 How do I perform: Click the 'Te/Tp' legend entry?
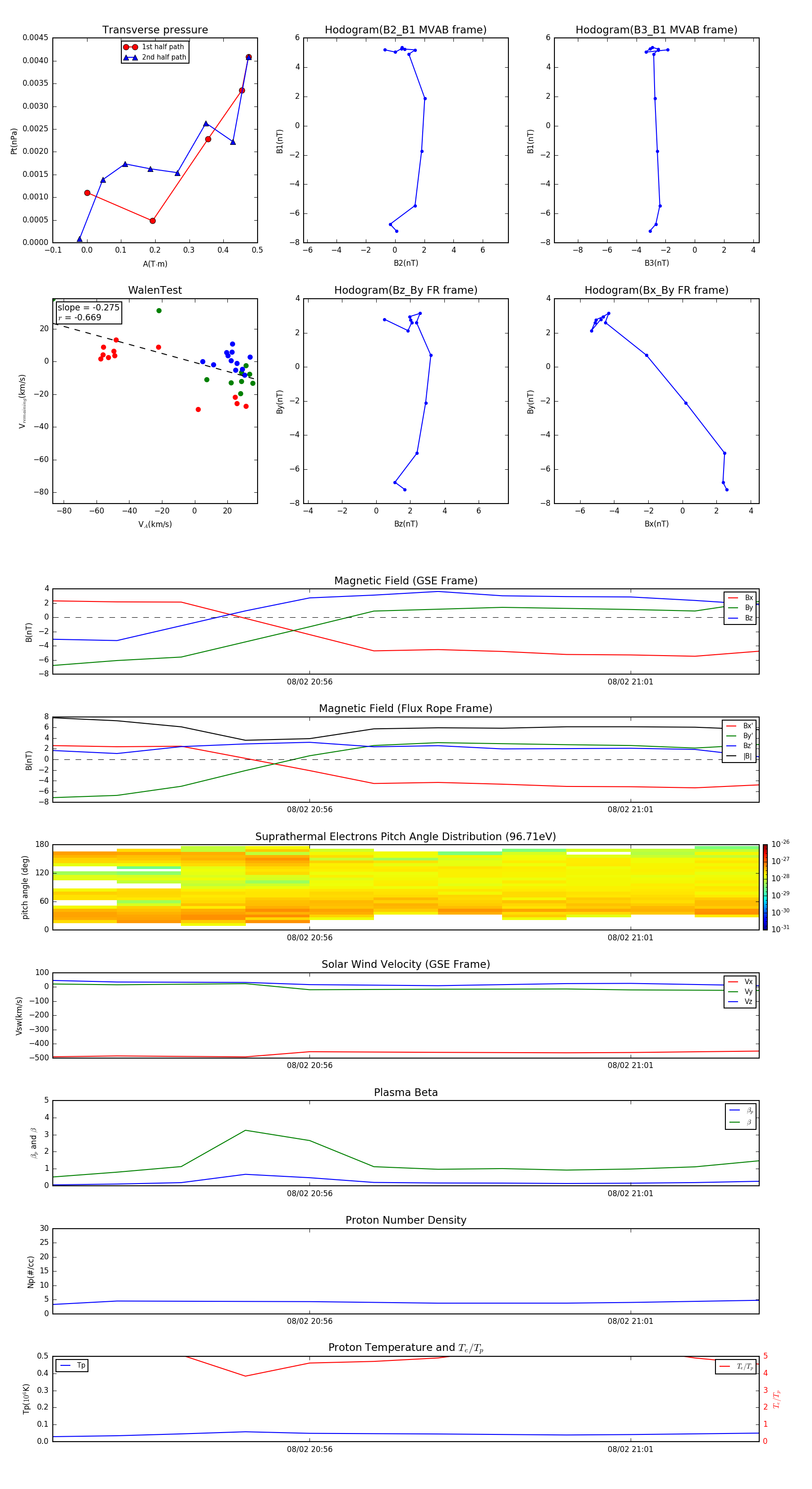click(x=736, y=1366)
